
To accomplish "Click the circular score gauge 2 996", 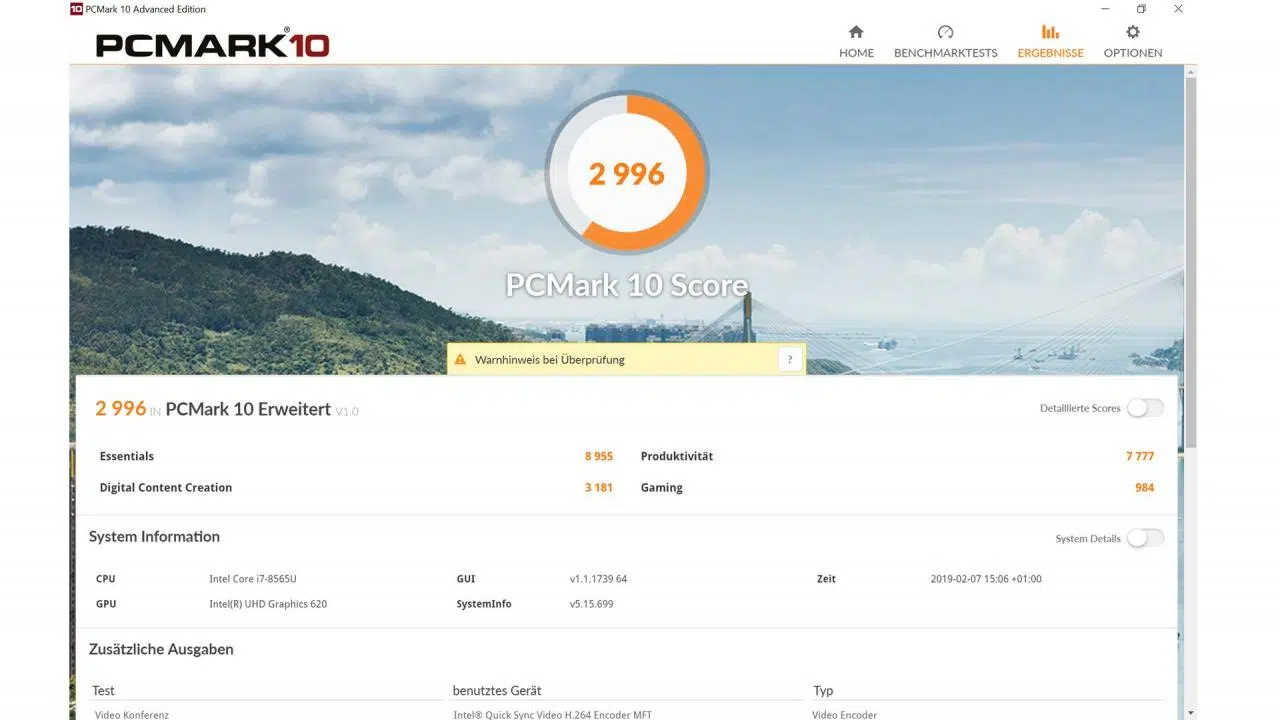I will (627, 173).
